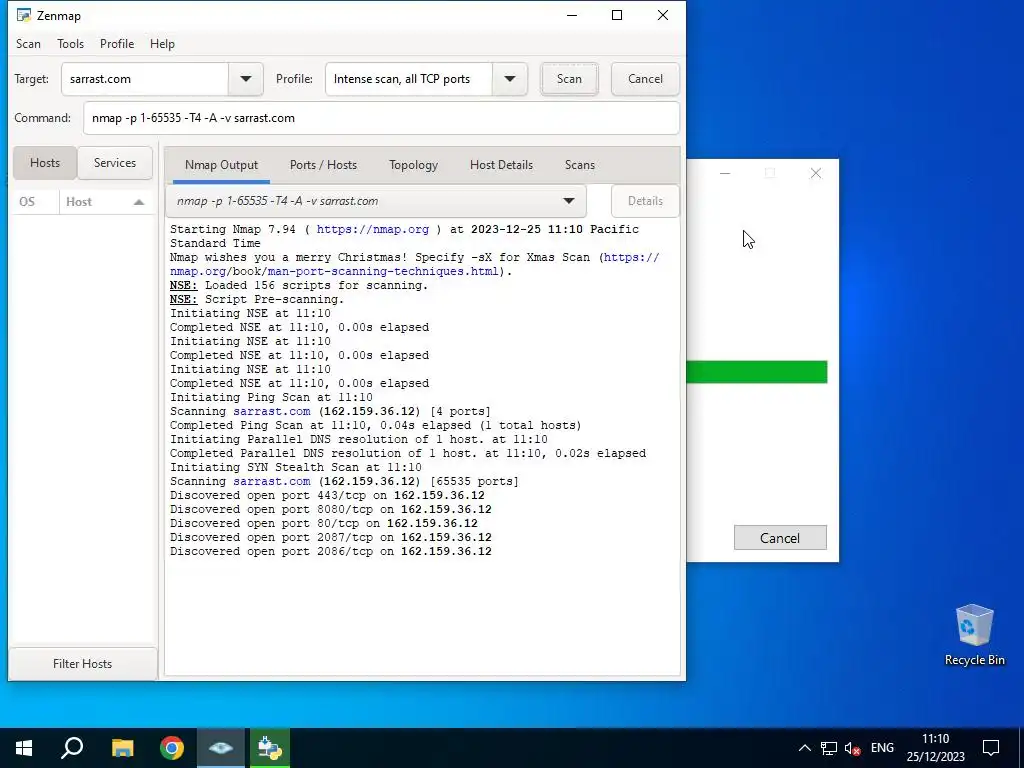
Task: Switch to the Topology tab
Action: click(413, 165)
